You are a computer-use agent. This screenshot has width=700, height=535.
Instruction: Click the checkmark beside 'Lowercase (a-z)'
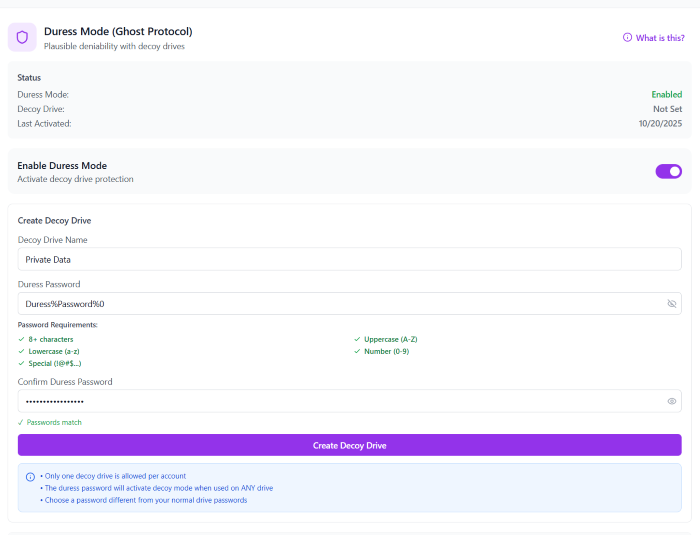click(22, 351)
